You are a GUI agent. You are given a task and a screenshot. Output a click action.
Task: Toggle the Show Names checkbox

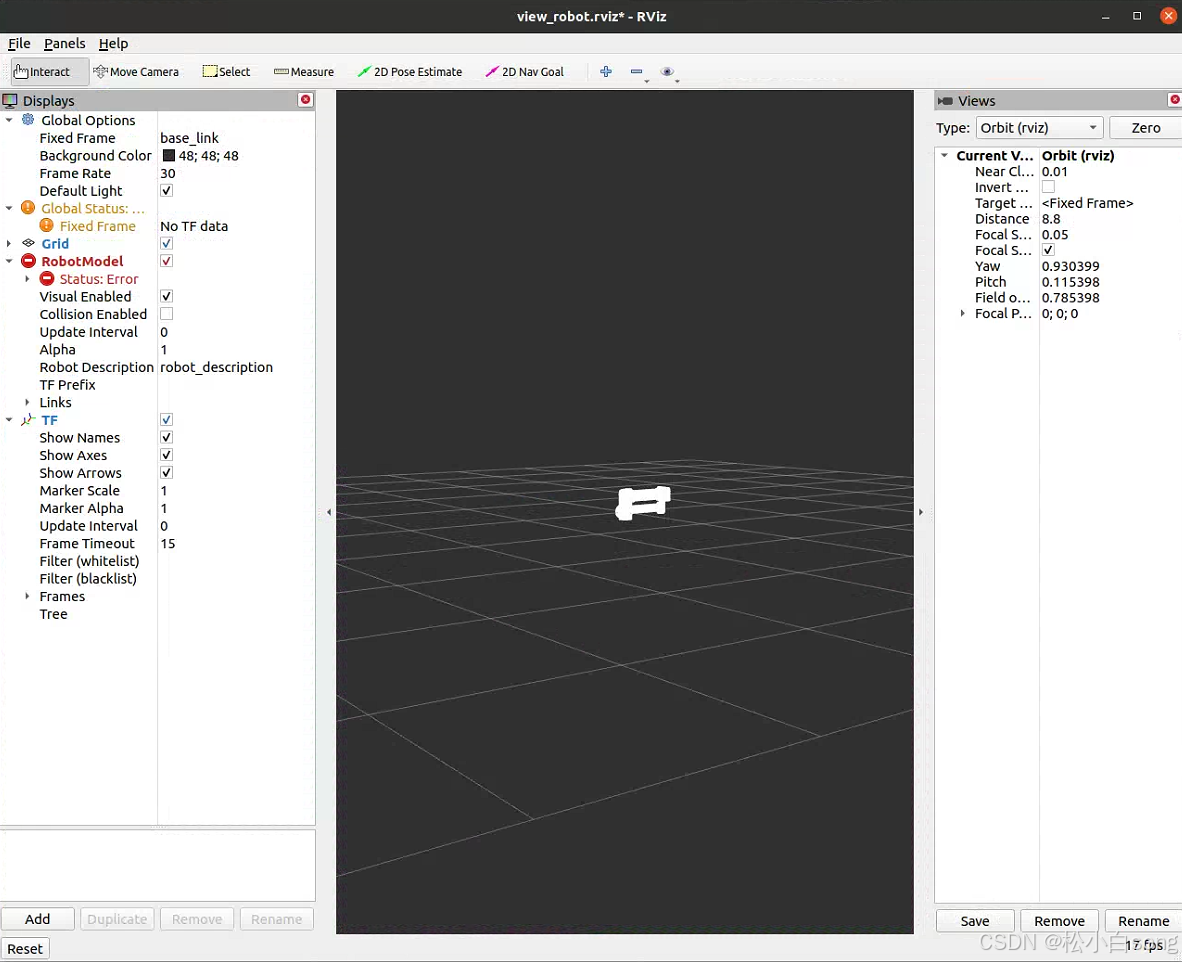click(x=167, y=437)
